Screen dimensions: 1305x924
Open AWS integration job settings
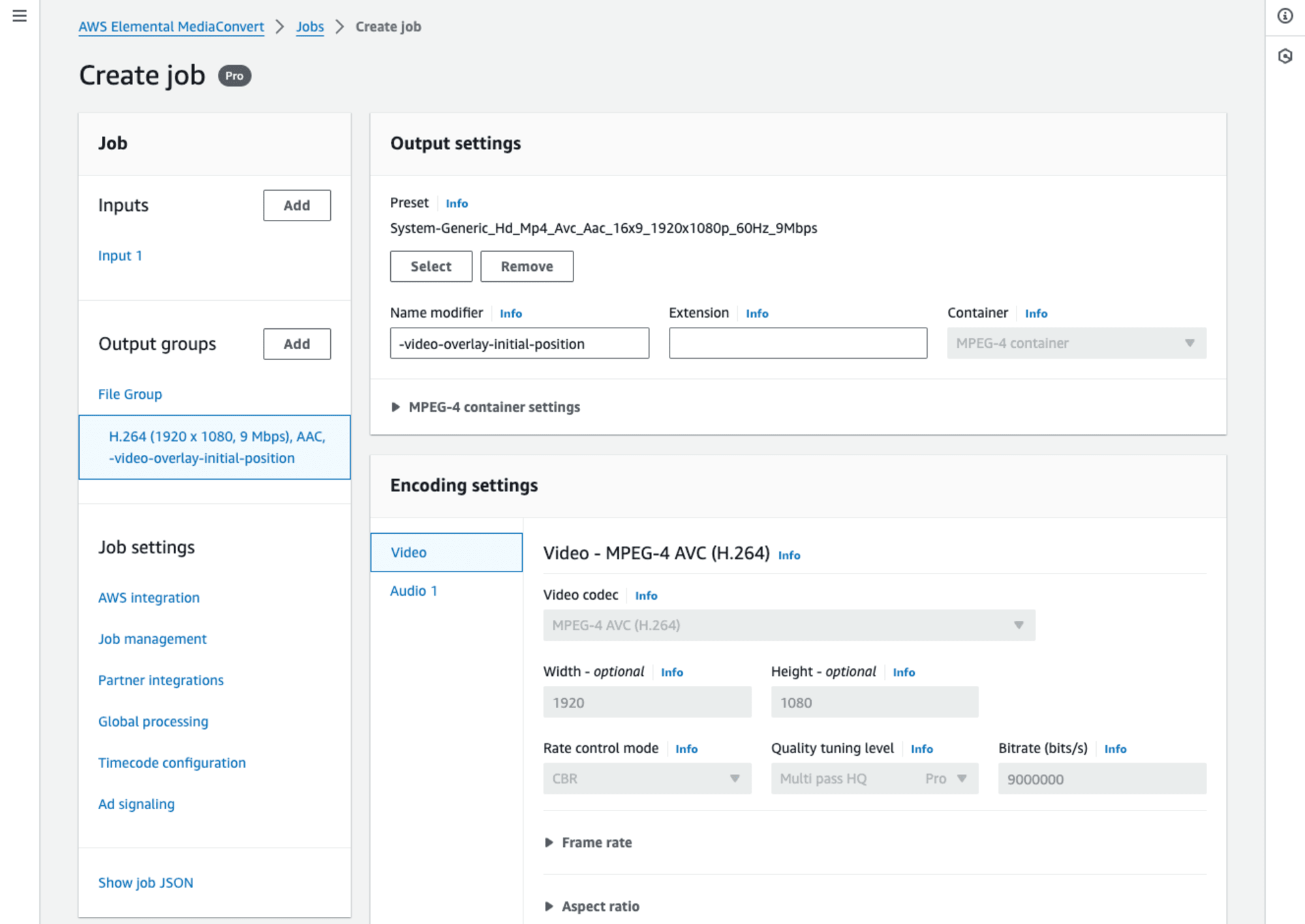click(x=149, y=598)
